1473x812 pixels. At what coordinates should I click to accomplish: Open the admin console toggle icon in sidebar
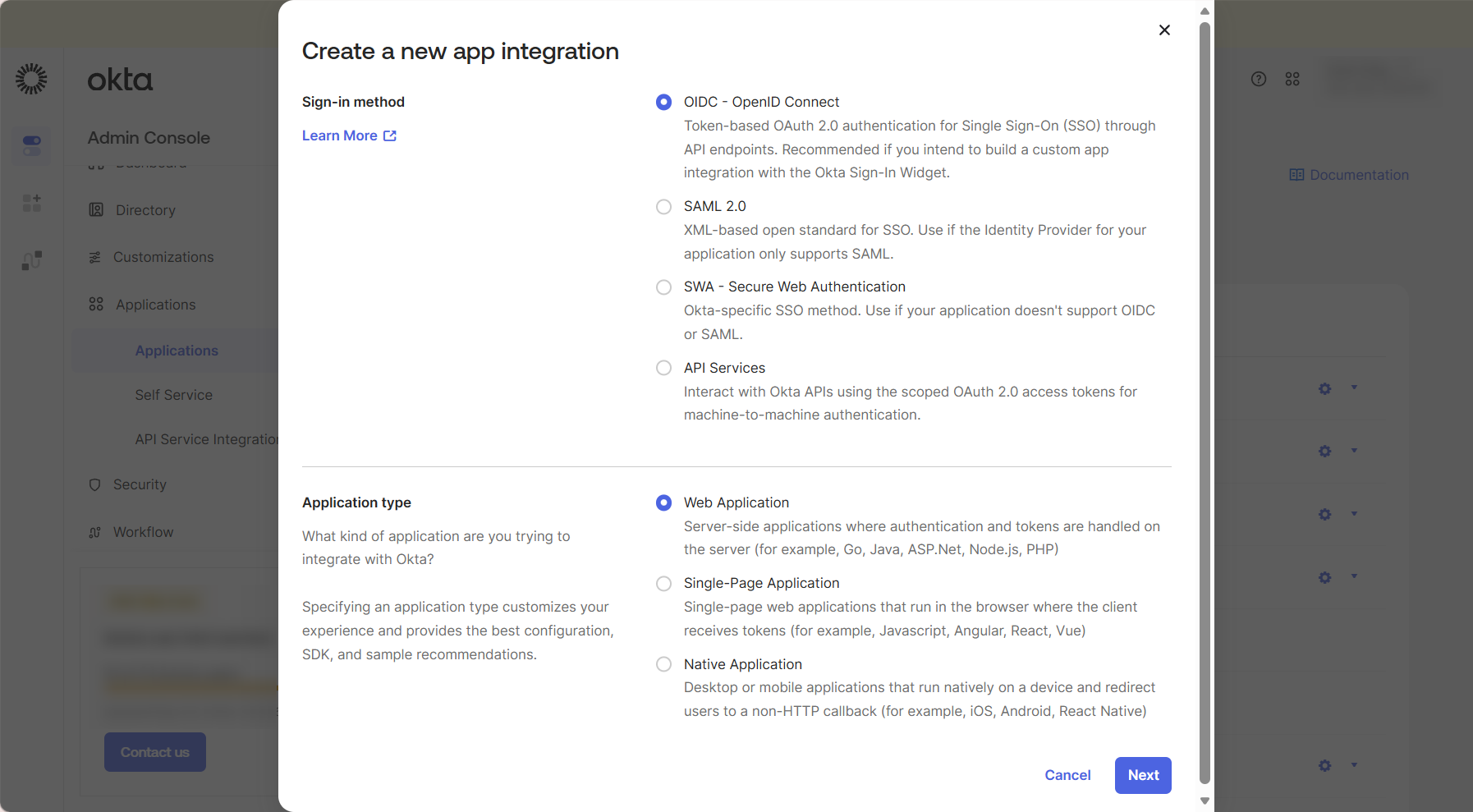click(x=32, y=146)
